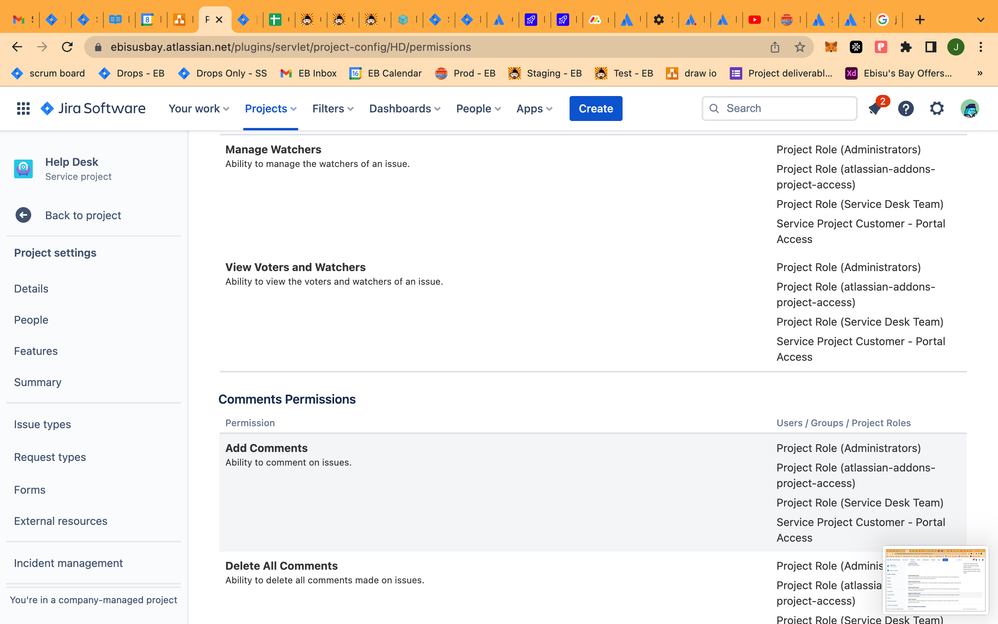
Task: Switch to the green spreadsheet browser tab
Action: [x=275, y=20]
